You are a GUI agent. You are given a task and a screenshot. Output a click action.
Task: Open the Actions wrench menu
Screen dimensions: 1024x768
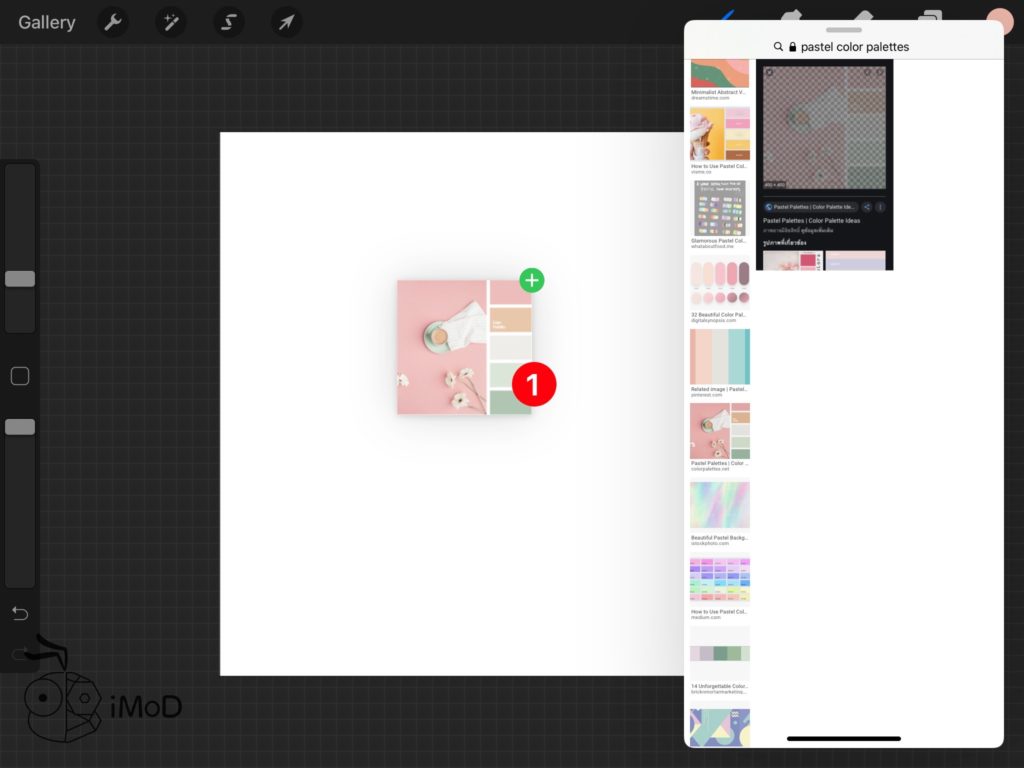pyautogui.click(x=113, y=22)
